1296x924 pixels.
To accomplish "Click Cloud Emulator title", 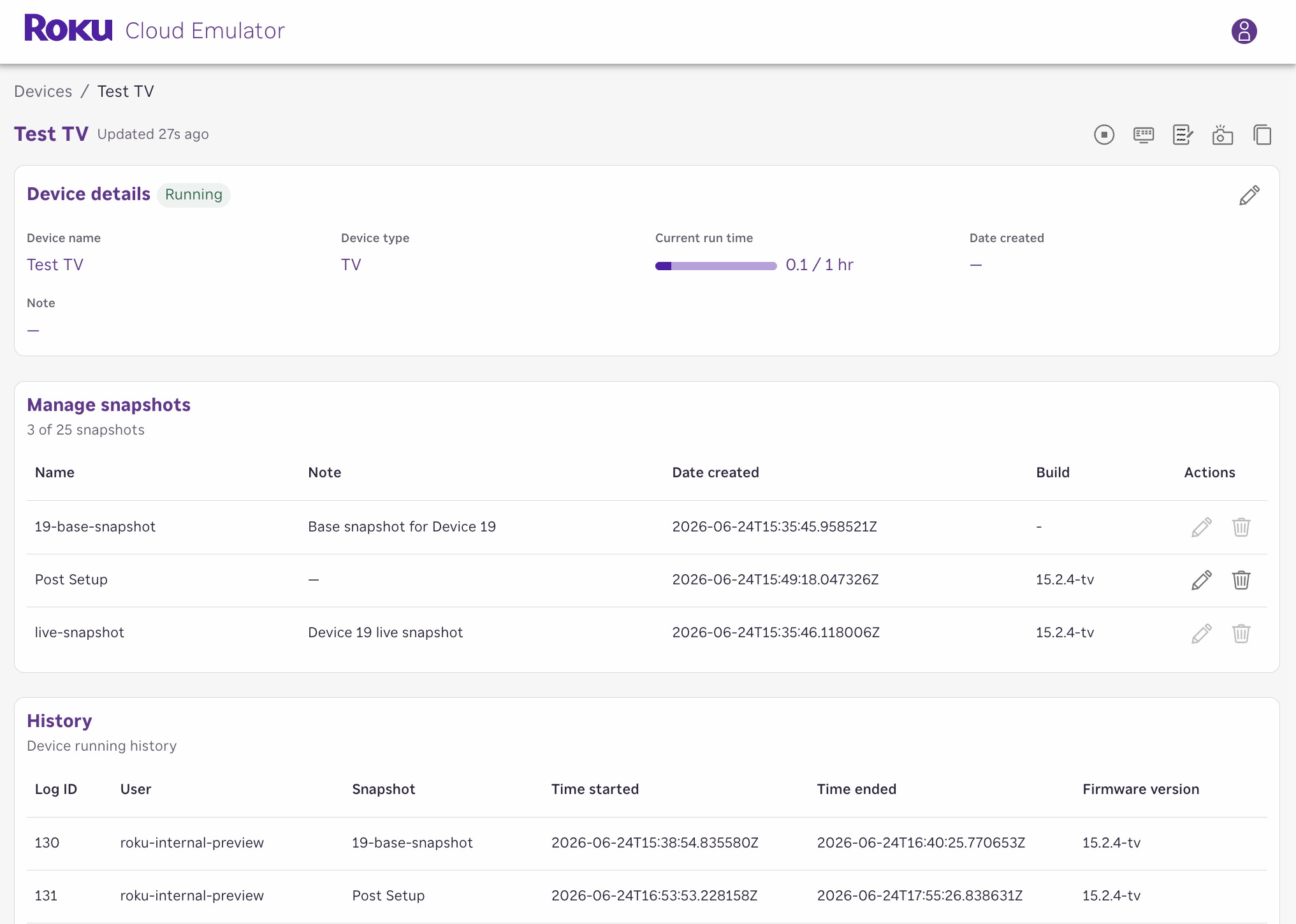I will [x=205, y=31].
